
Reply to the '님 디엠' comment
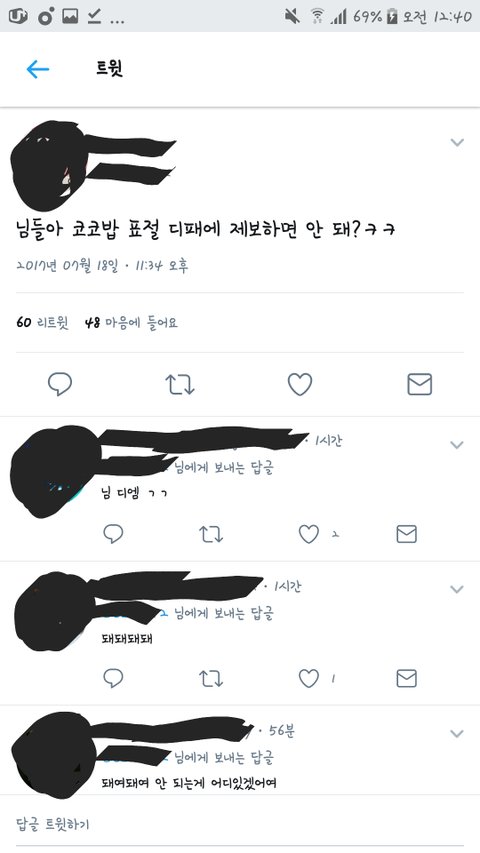(x=113, y=534)
